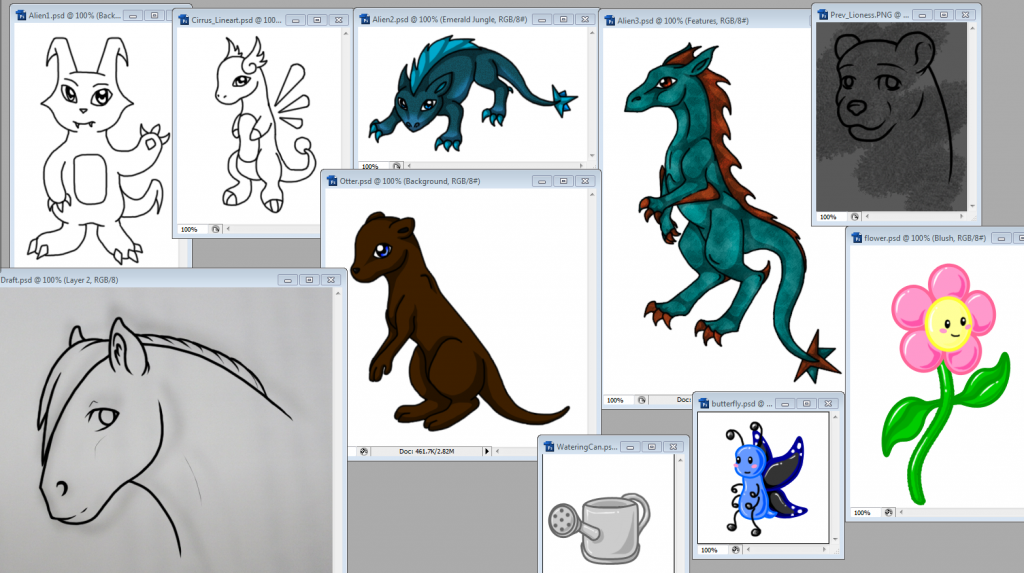Click the Ps icon in Alien2.psd title bar

click(x=365, y=19)
